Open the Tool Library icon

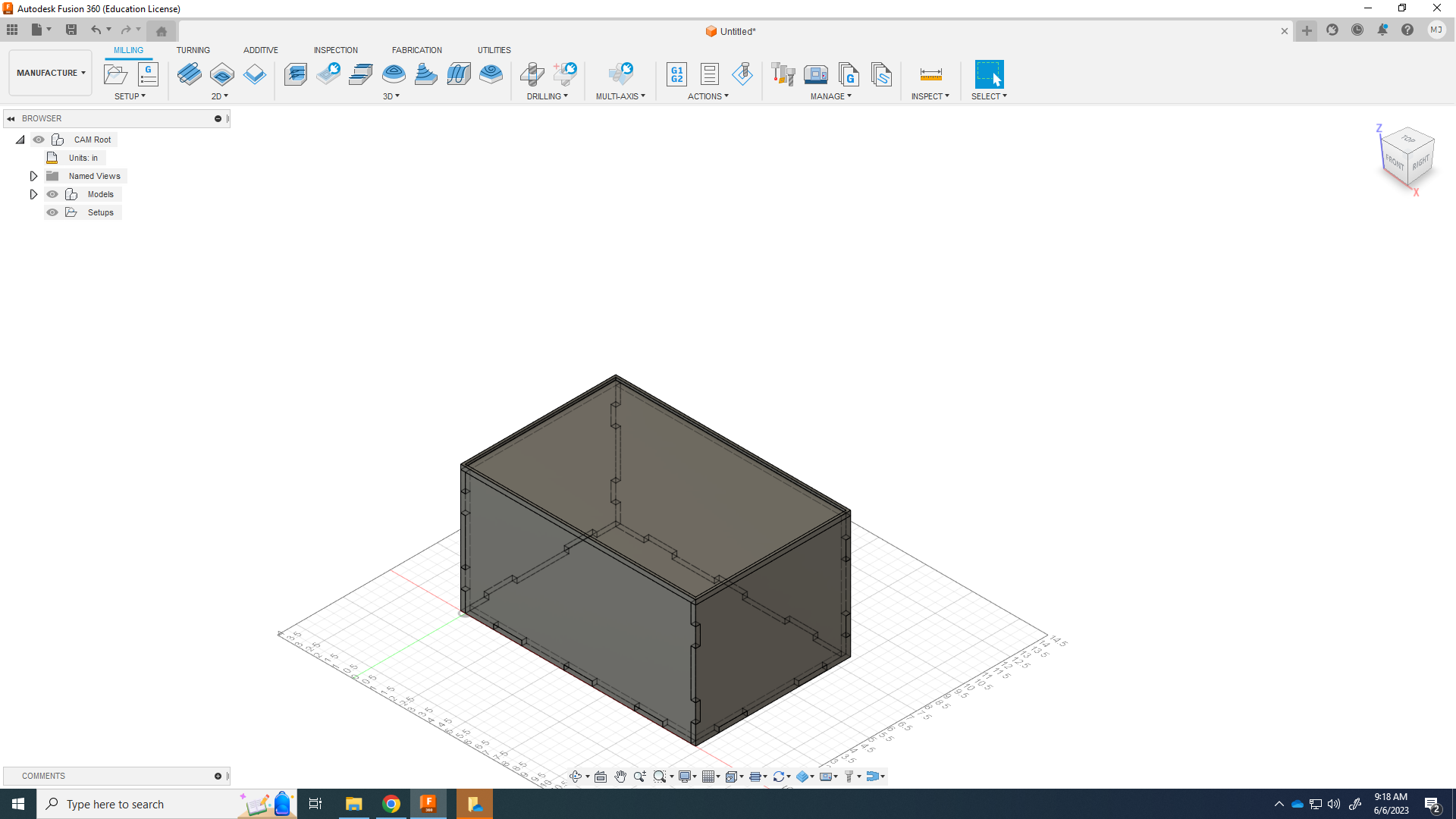[x=783, y=74]
